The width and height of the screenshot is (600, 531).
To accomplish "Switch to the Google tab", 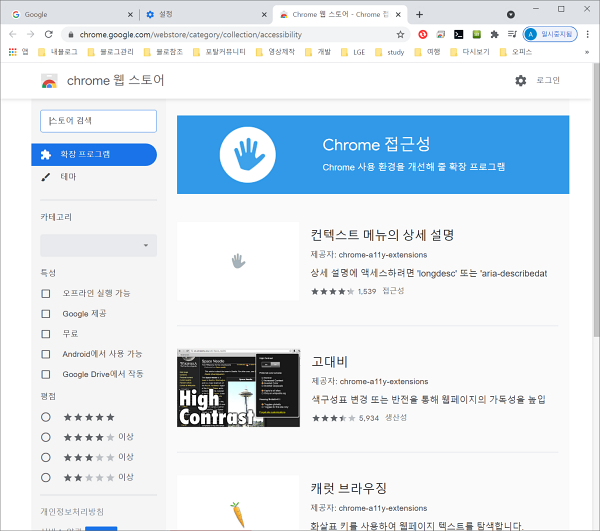I will [x=71, y=15].
